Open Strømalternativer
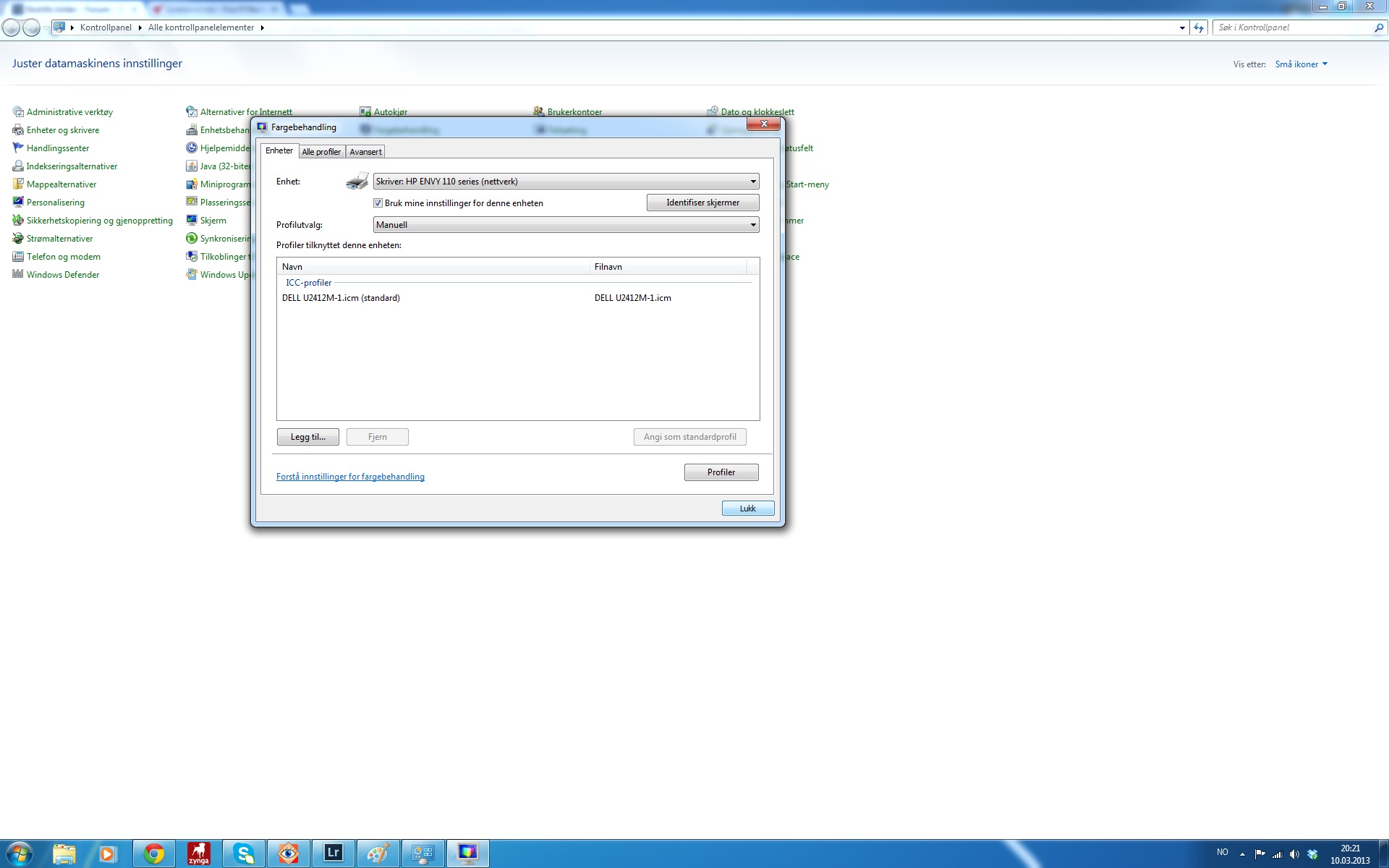 [x=53, y=239]
